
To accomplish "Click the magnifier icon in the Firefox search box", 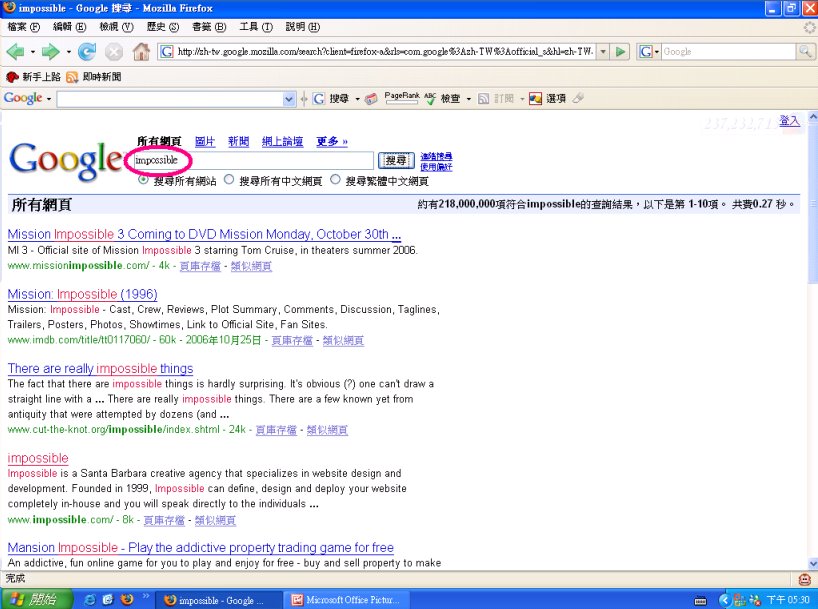I will [x=804, y=51].
